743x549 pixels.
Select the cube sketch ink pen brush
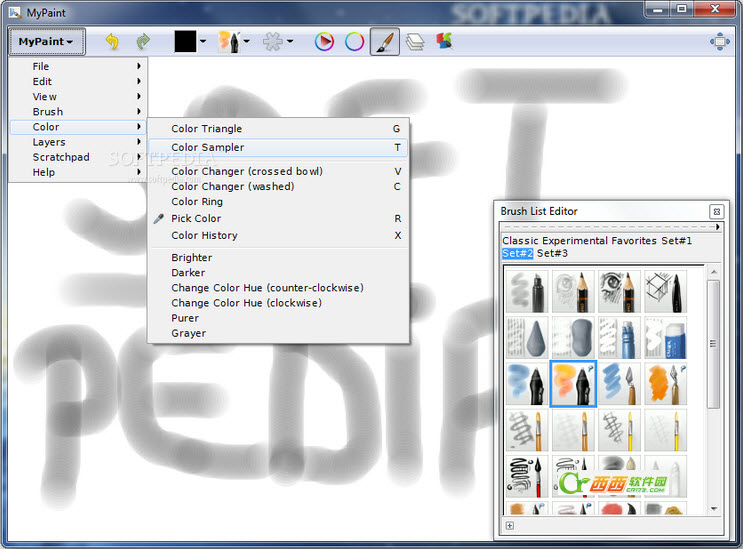tap(665, 291)
